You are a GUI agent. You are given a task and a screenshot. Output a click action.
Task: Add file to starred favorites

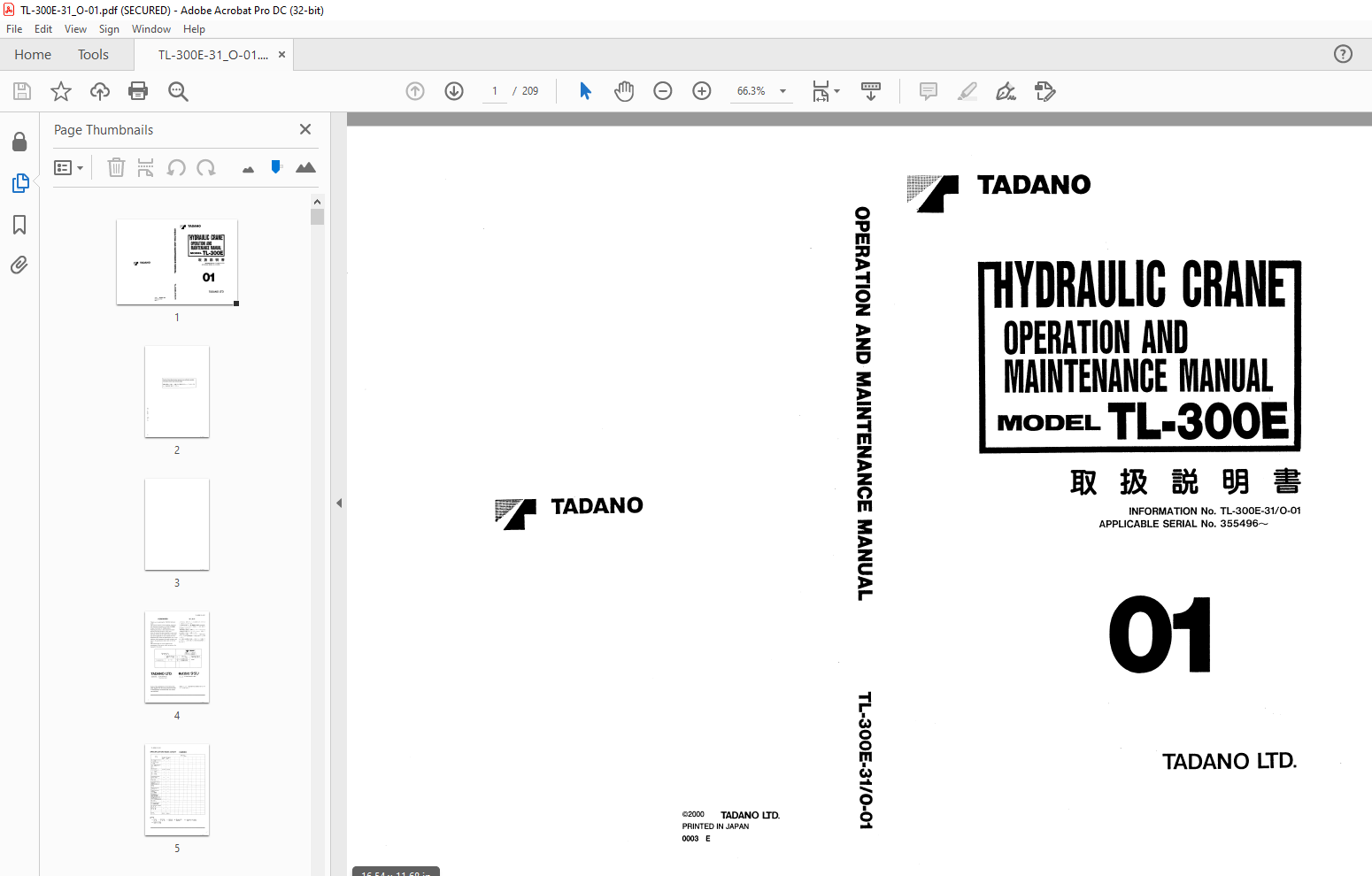(x=61, y=91)
